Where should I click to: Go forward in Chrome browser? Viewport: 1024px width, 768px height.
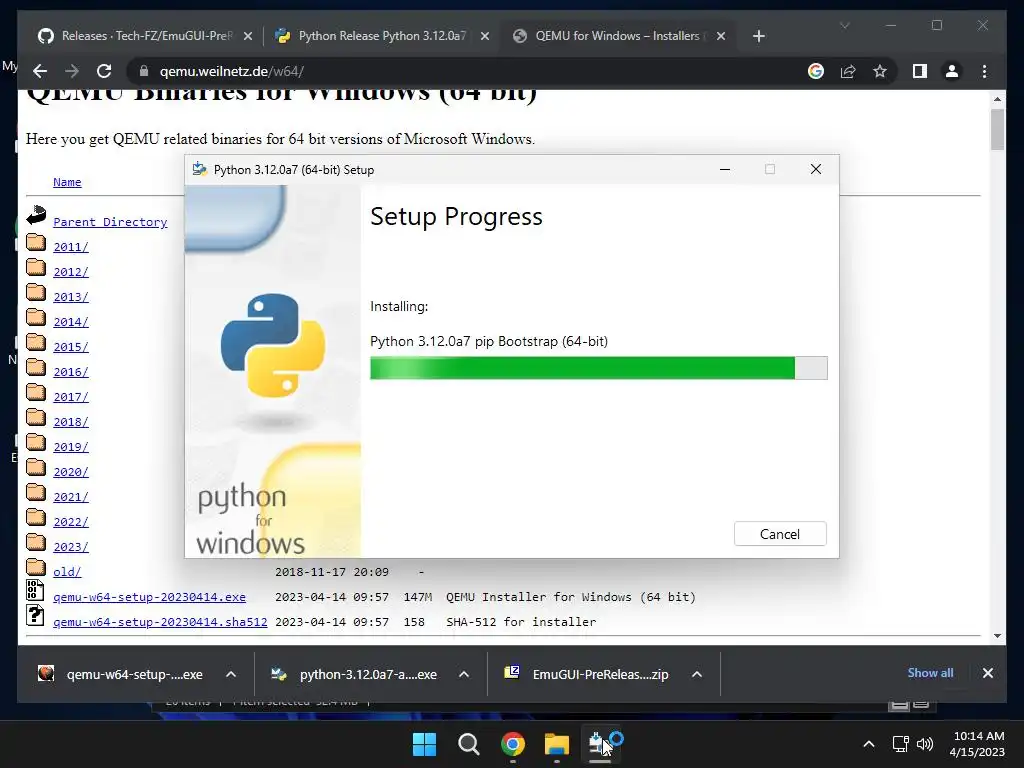point(72,71)
